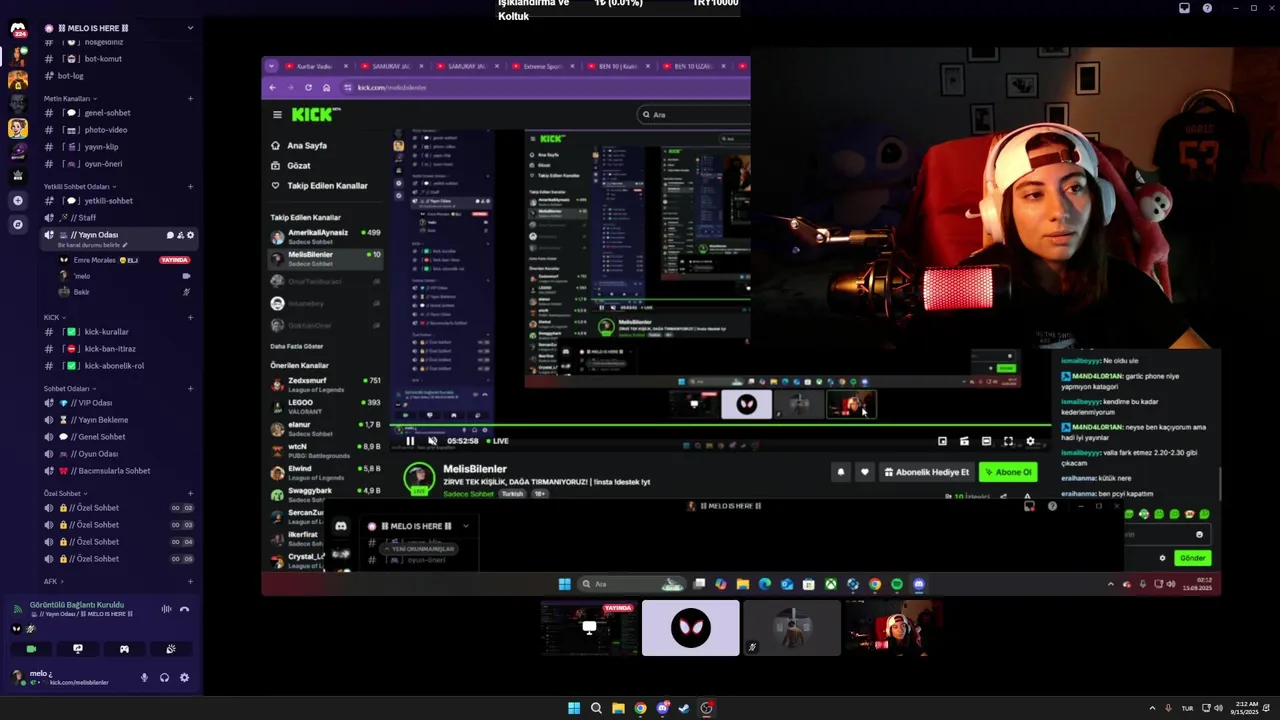
Task: Collapse Yetkili Sohbet Odaları category
Action: pyautogui.click(x=80, y=187)
